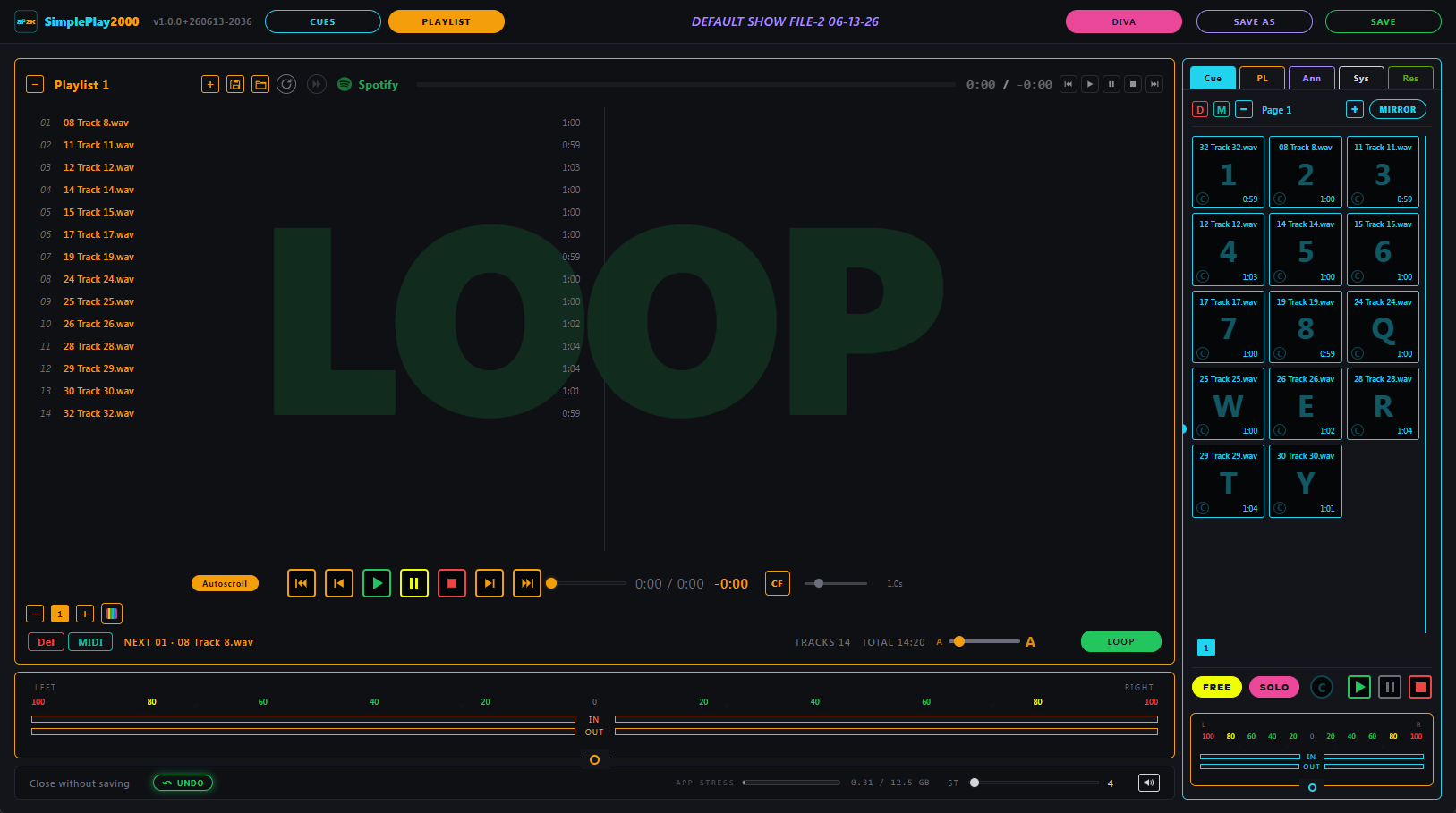Click the crossfade duration slider near 1.0s
Viewport: 1456px width, 813px height.
click(x=836, y=583)
